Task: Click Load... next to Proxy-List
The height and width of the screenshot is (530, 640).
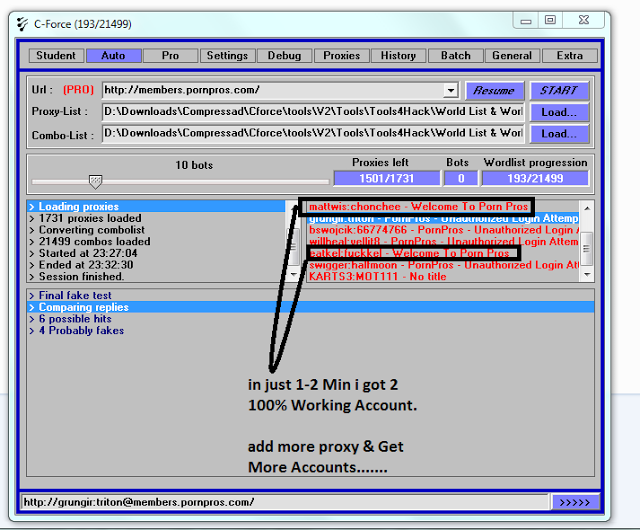Action: (x=559, y=112)
